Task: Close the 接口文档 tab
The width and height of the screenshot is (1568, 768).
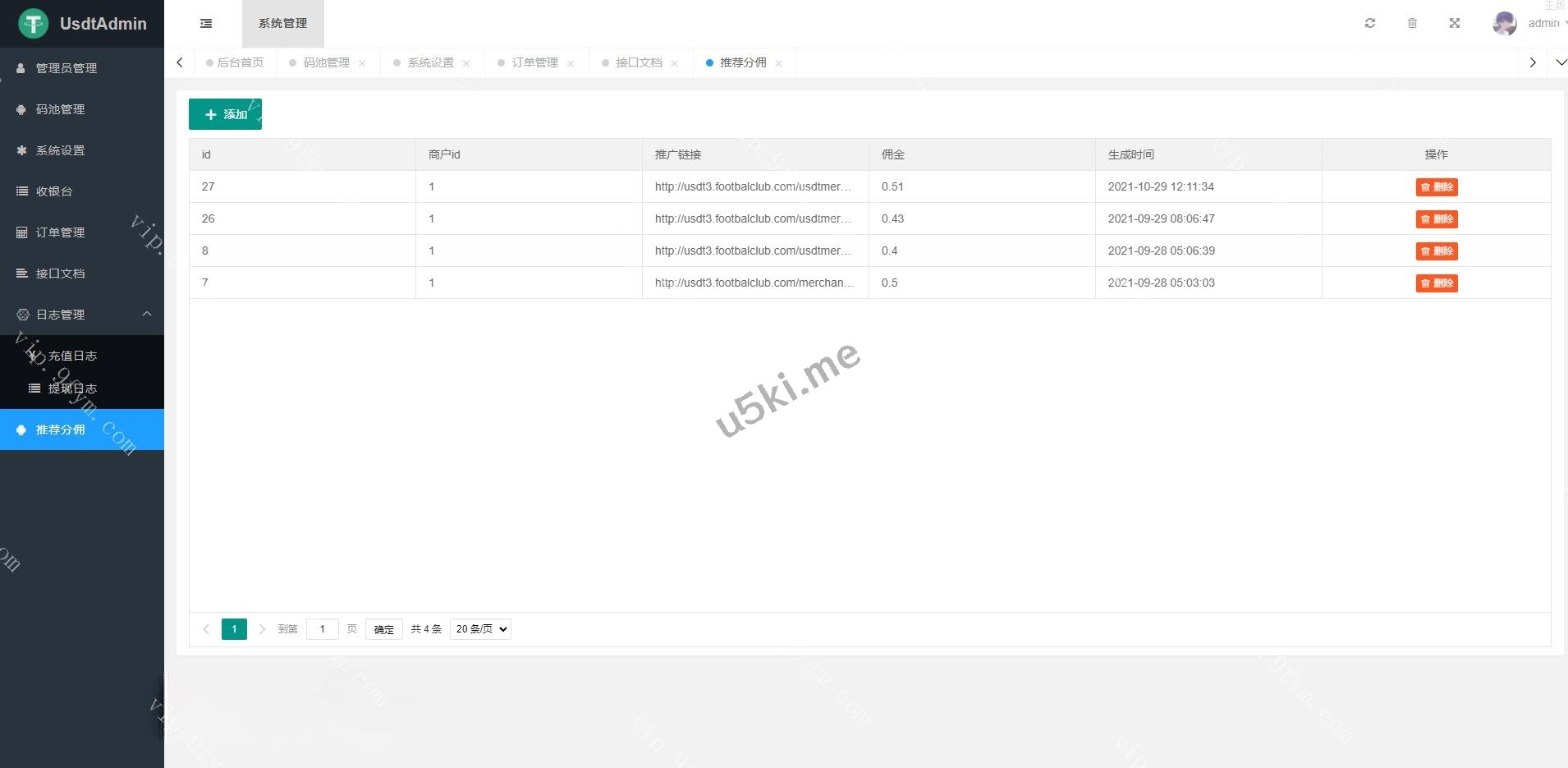Action: click(674, 64)
